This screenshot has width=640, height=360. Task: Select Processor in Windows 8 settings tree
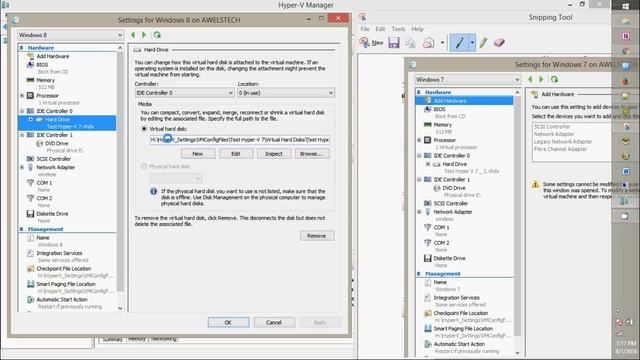pyautogui.click(x=47, y=96)
